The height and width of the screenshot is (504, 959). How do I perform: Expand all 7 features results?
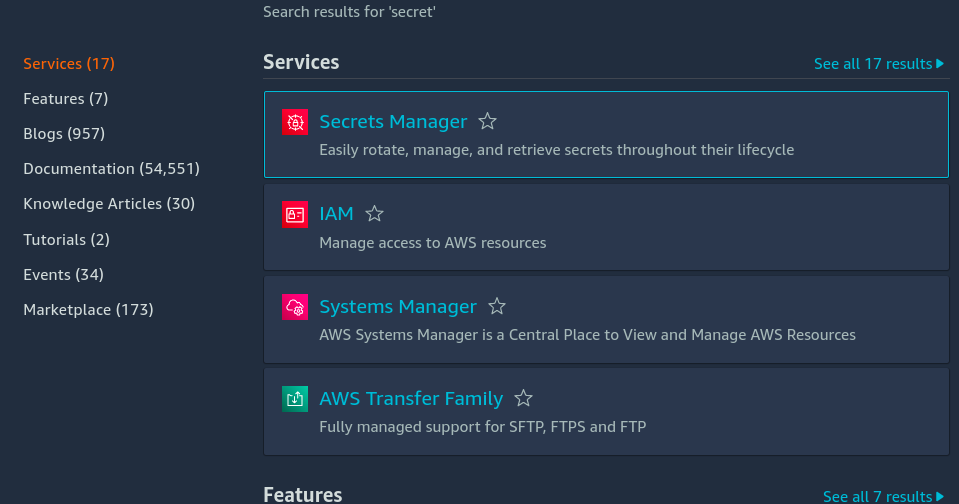882,497
